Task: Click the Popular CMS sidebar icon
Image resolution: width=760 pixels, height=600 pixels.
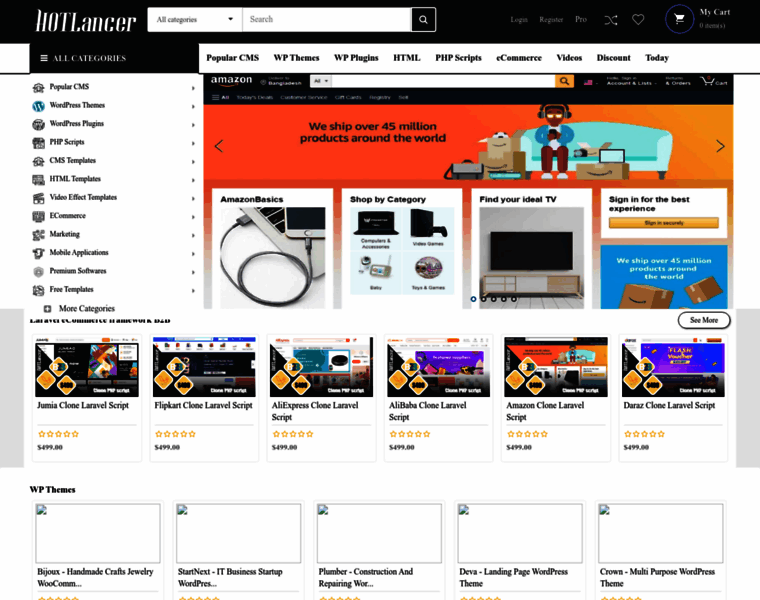Action: pos(38,88)
